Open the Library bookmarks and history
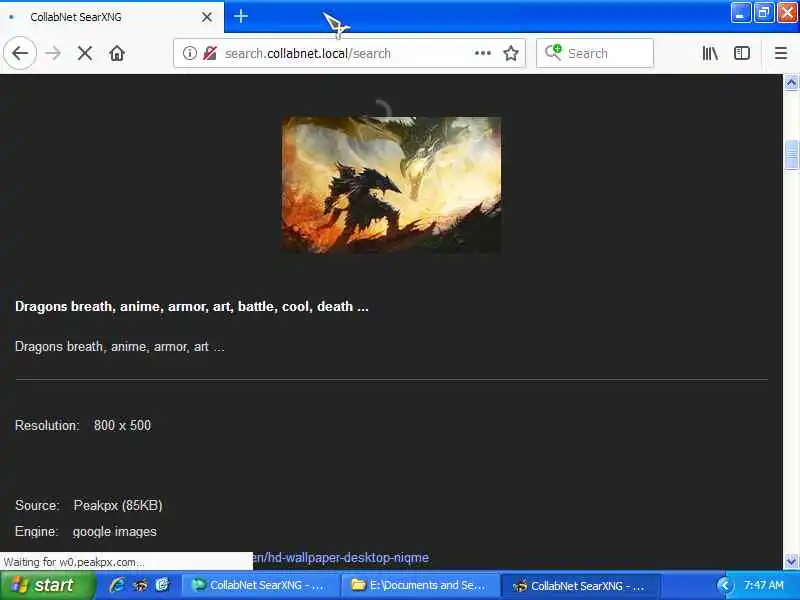The height and width of the screenshot is (600, 800). coord(710,53)
